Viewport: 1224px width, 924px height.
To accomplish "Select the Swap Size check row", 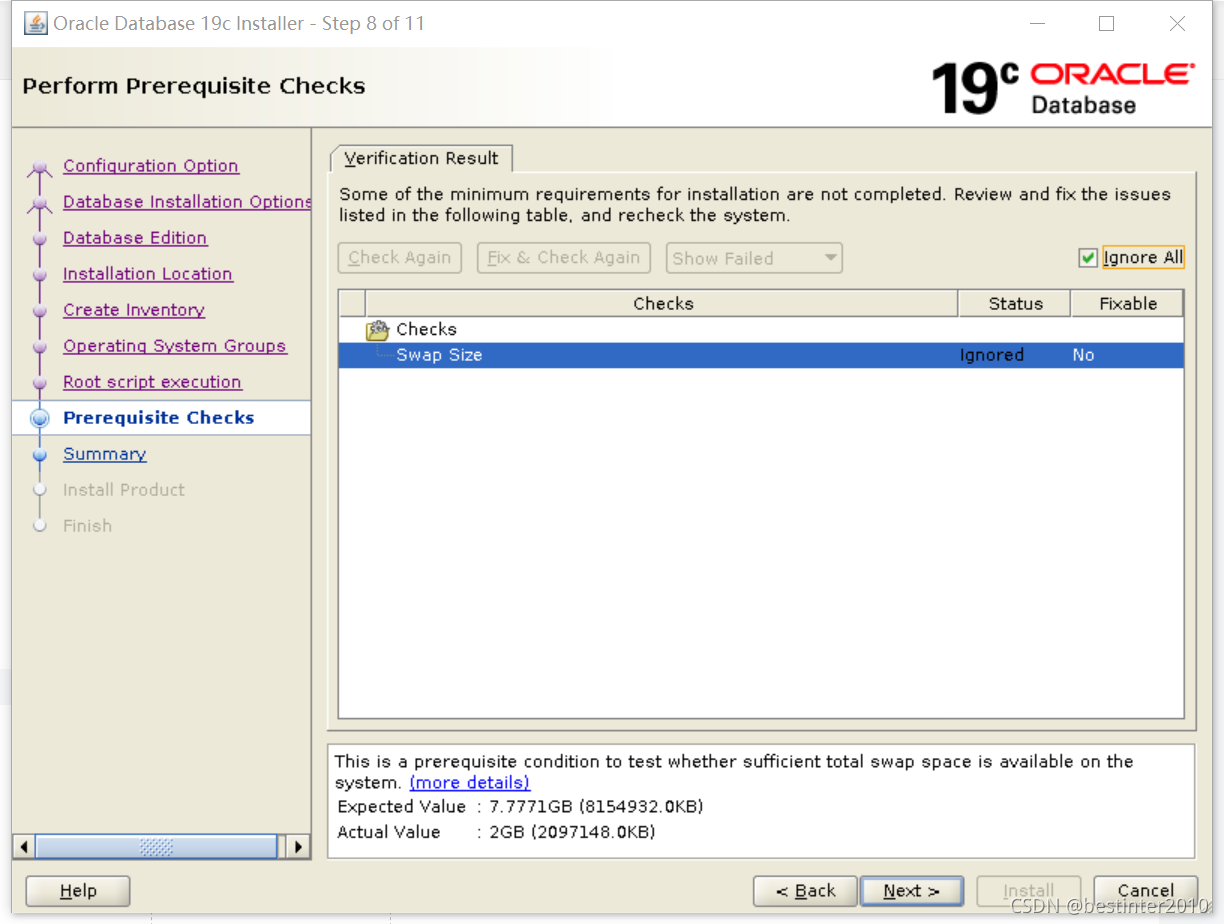I will click(761, 355).
